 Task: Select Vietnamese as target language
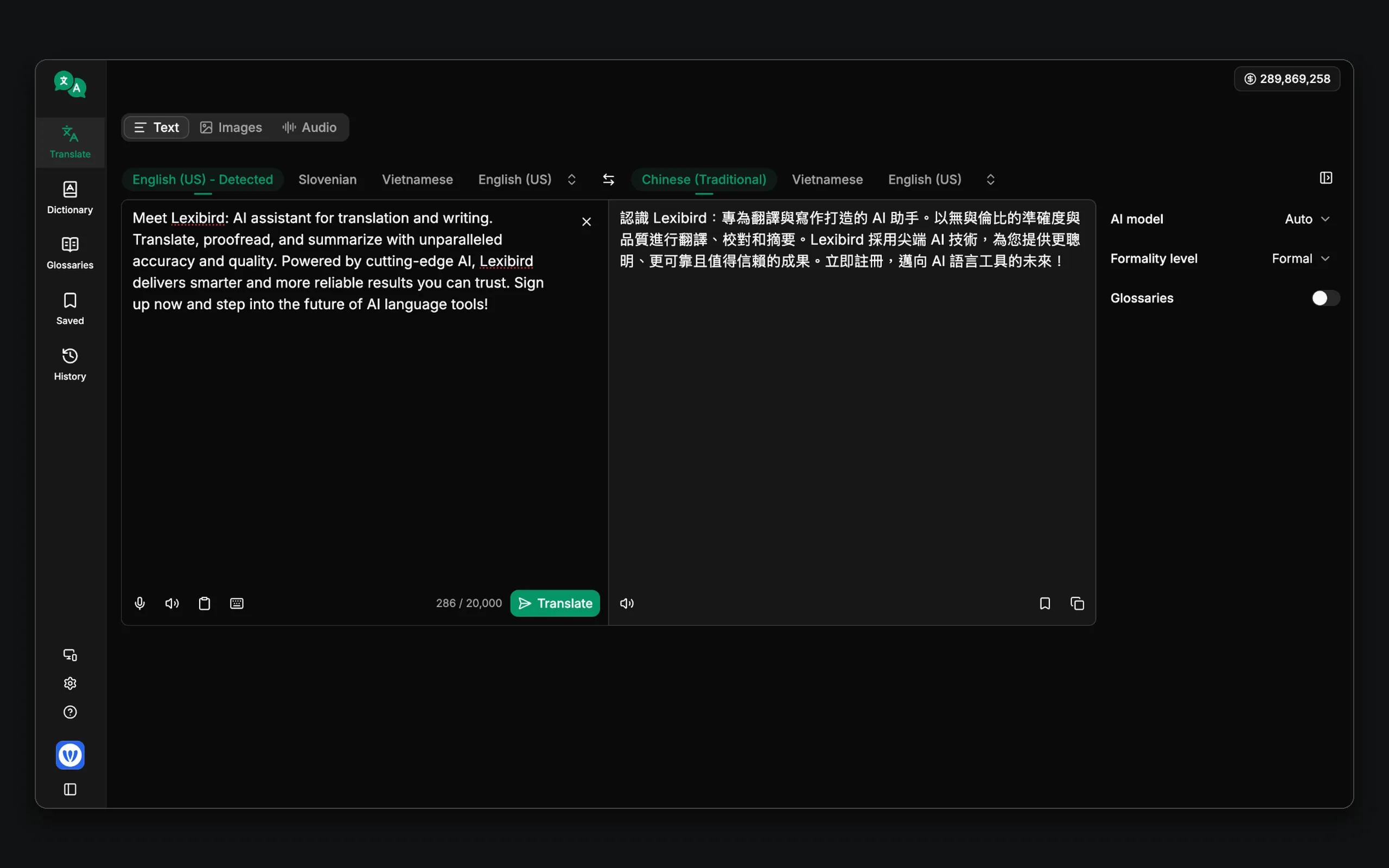point(827,180)
